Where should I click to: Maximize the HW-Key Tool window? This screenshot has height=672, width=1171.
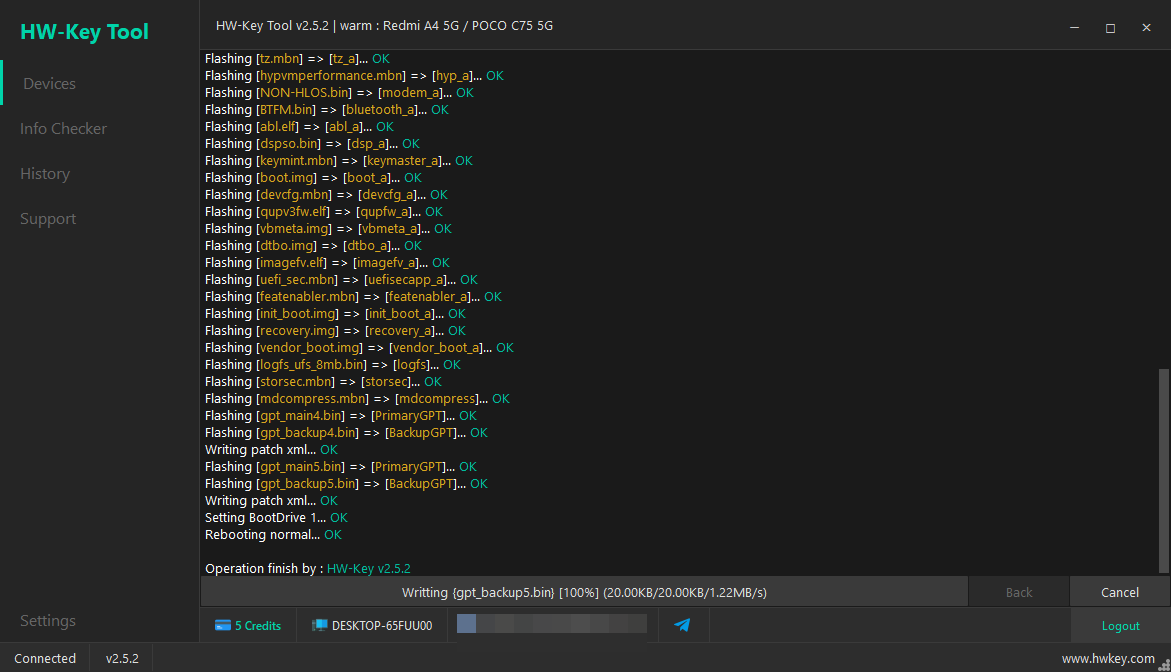point(1111,28)
